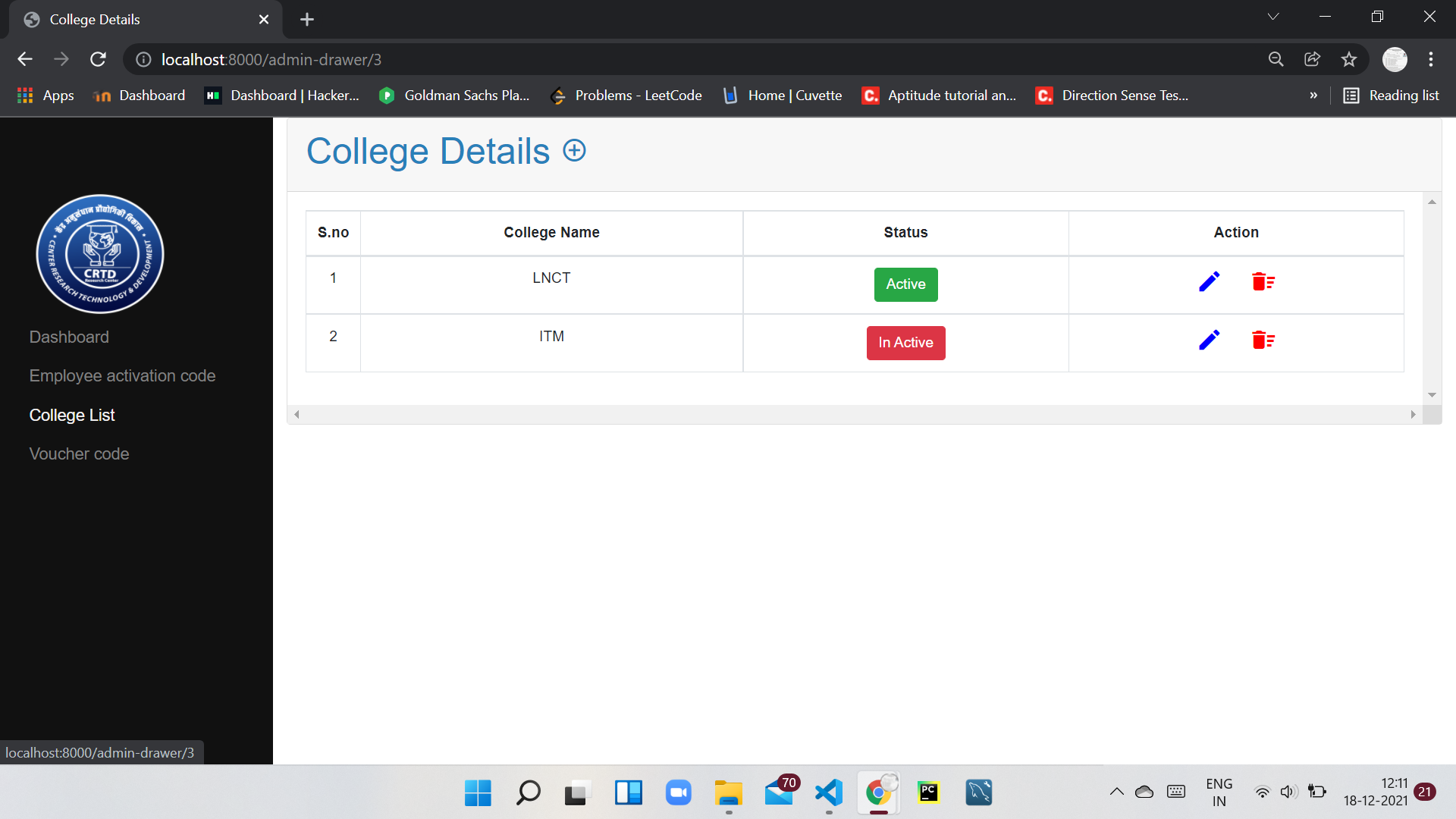Click the delete trash icon for LNCT
This screenshot has width=1456, height=819.
tap(1263, 281)
